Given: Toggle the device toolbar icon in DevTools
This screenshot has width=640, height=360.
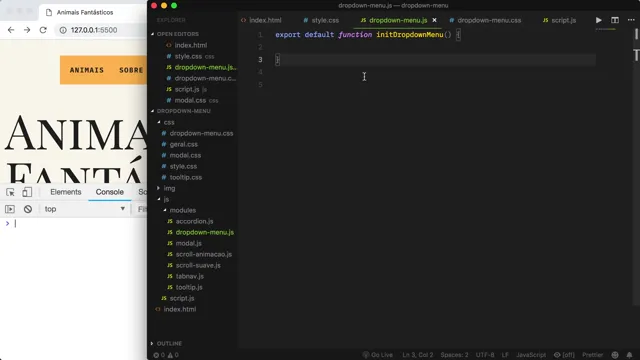Looking at the screenshot, I should [x=27, y=192].
